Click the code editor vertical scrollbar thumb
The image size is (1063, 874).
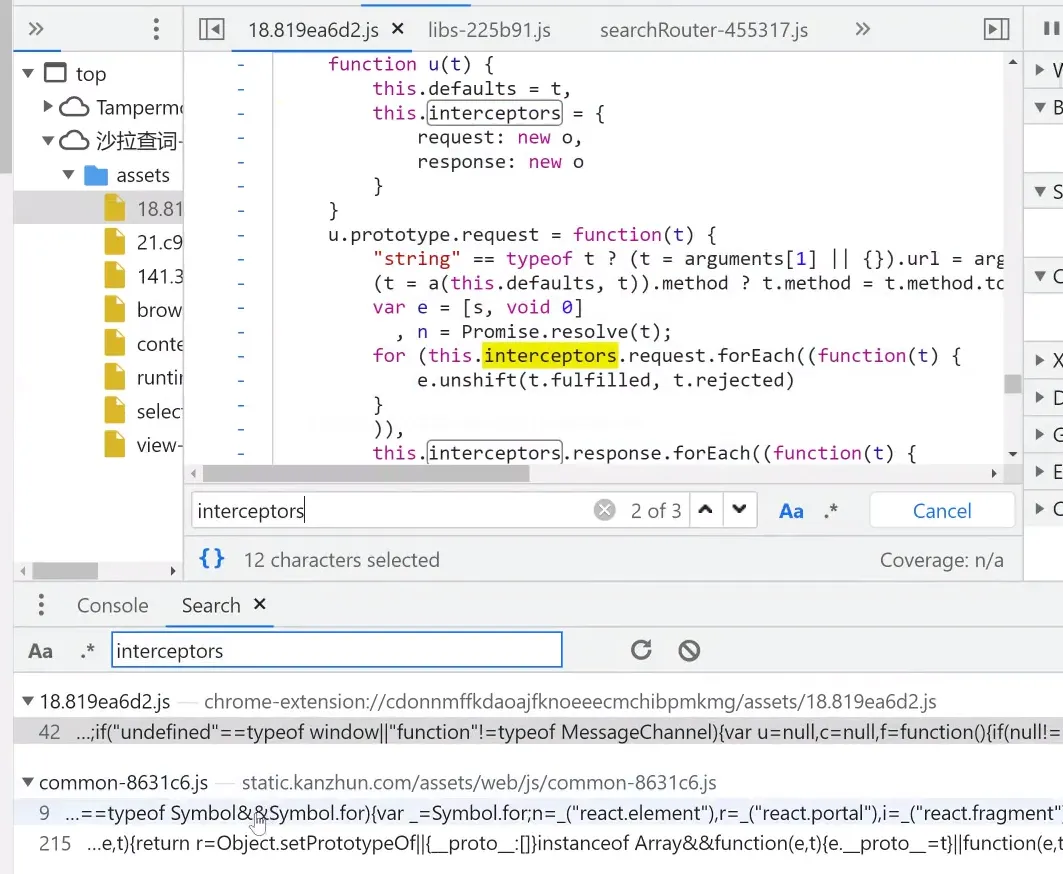[x=1013, y=383]
